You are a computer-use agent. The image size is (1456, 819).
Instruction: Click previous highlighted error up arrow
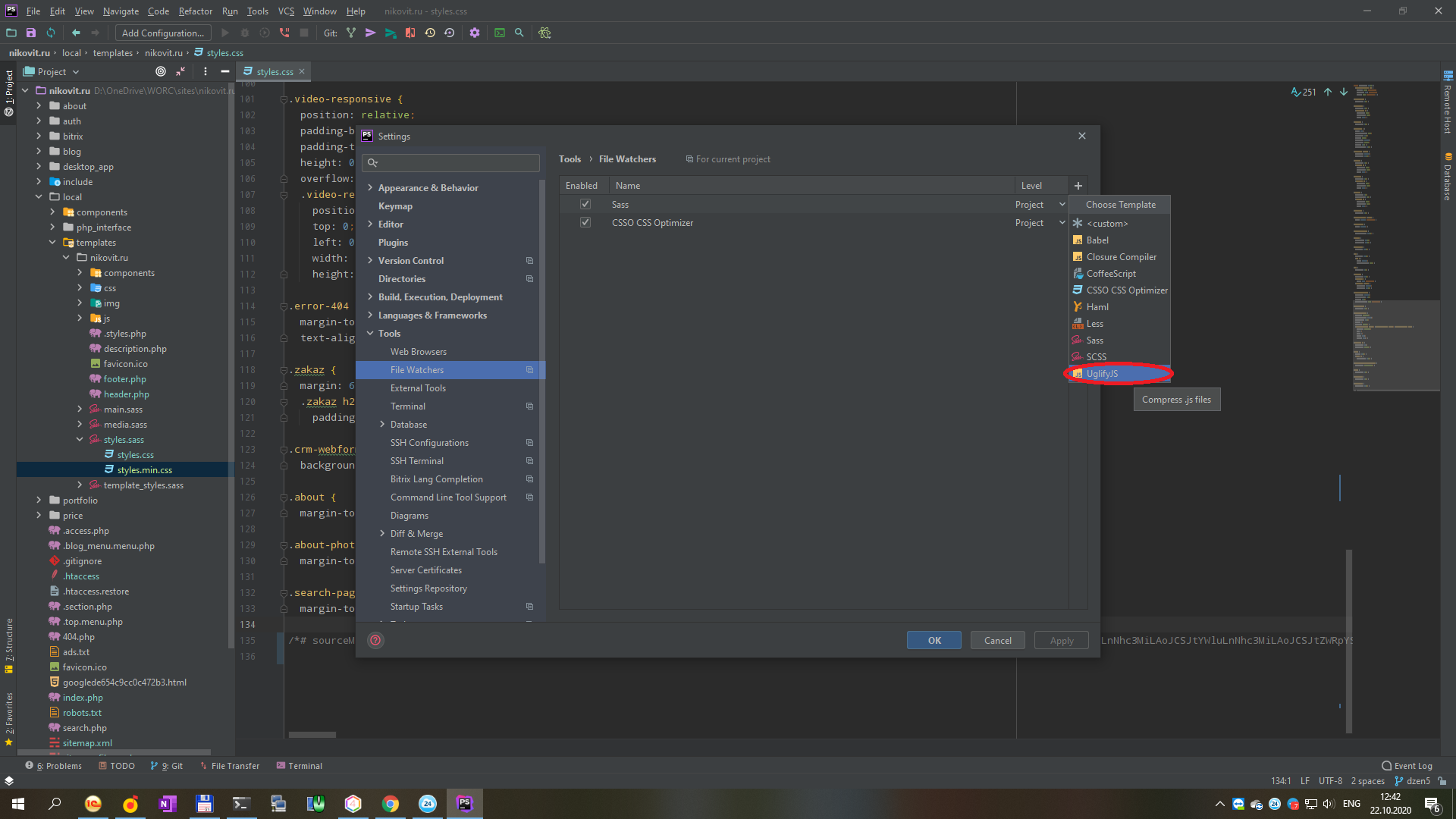[1328, 92]
